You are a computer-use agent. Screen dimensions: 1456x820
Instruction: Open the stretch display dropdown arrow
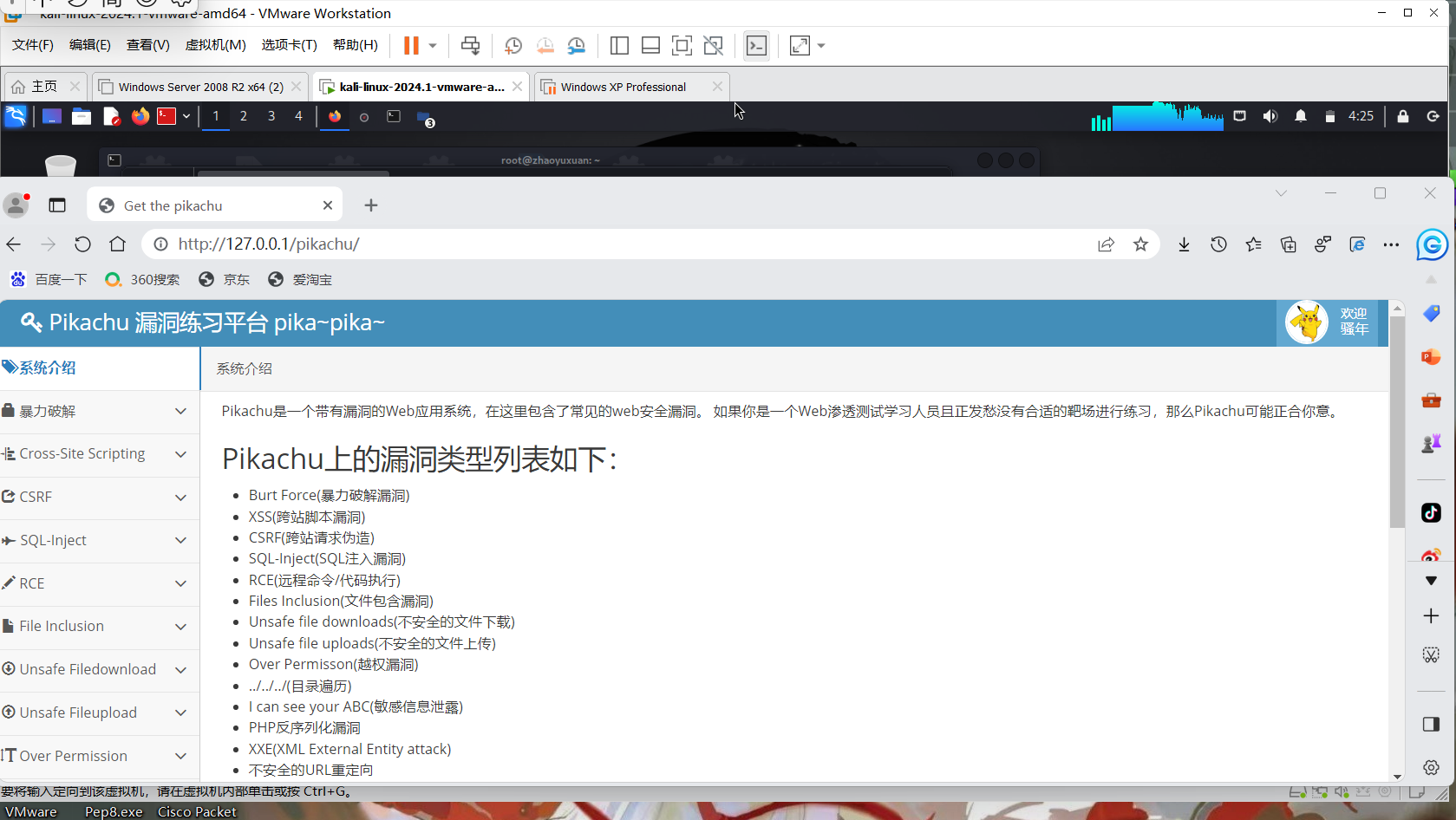coord(821,45)
